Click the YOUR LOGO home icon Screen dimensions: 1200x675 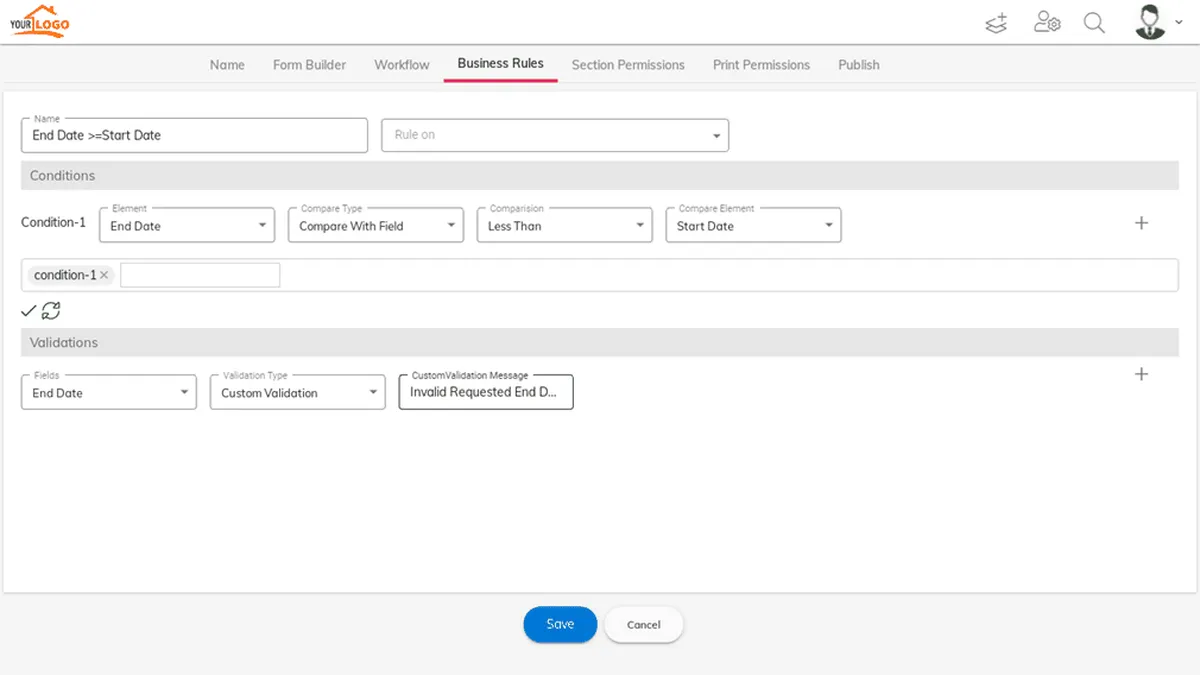click(x=39, y=21)
